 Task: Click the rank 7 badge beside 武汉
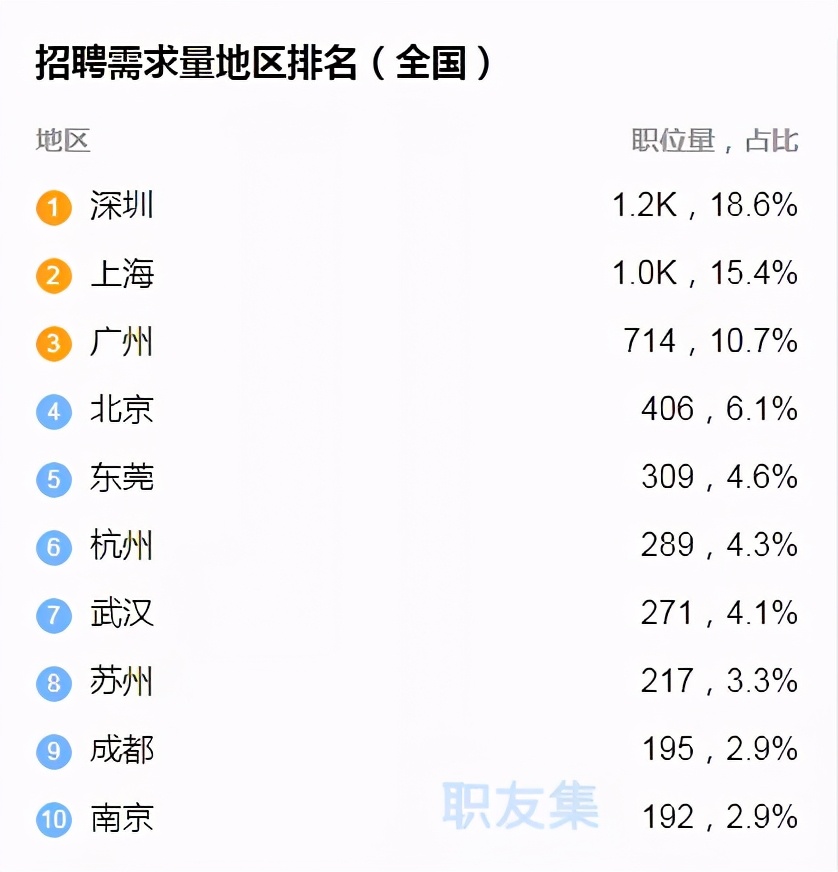click(x=53, y=615)
